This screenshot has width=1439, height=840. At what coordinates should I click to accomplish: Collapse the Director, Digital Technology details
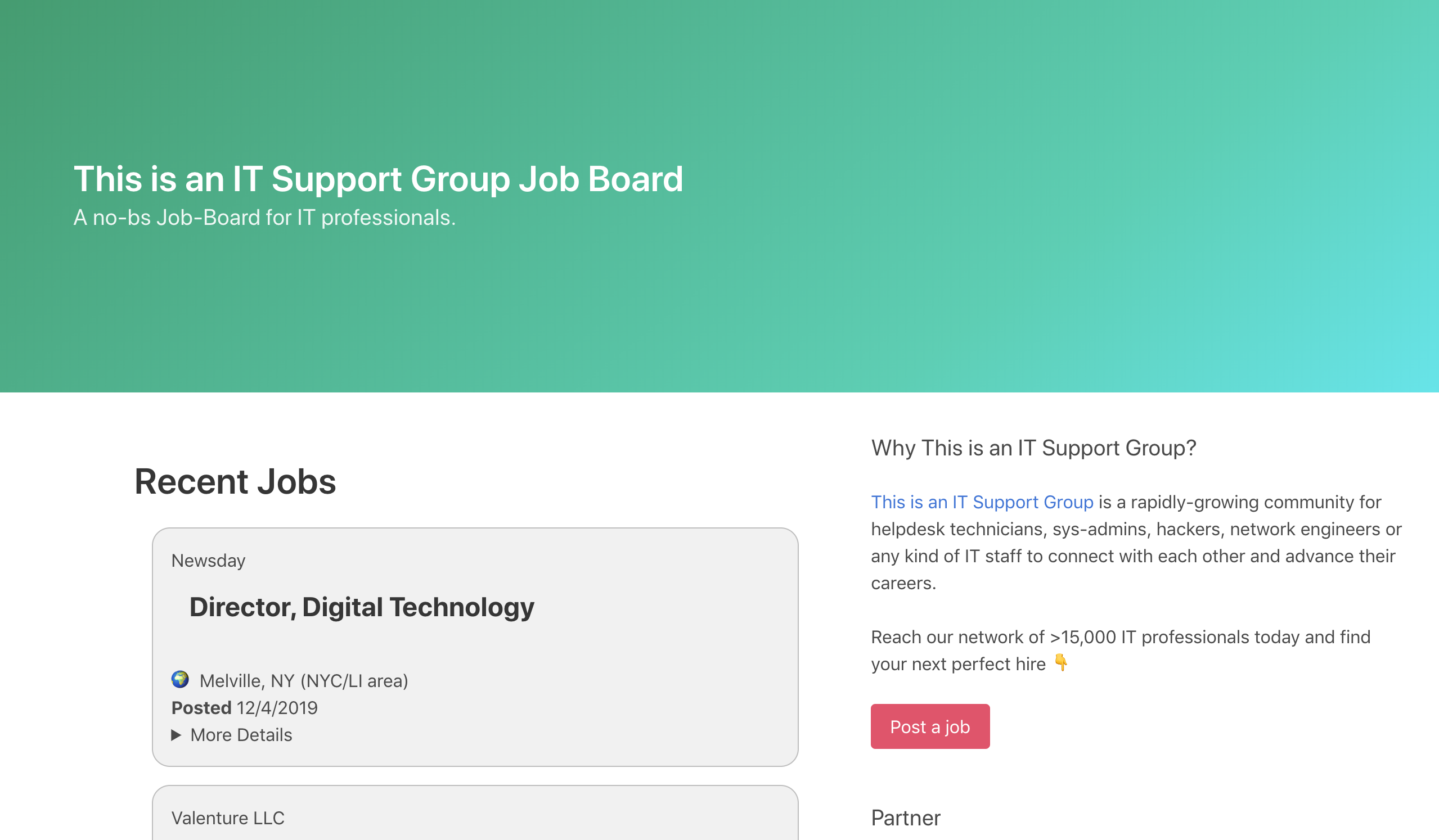[240, 735]
